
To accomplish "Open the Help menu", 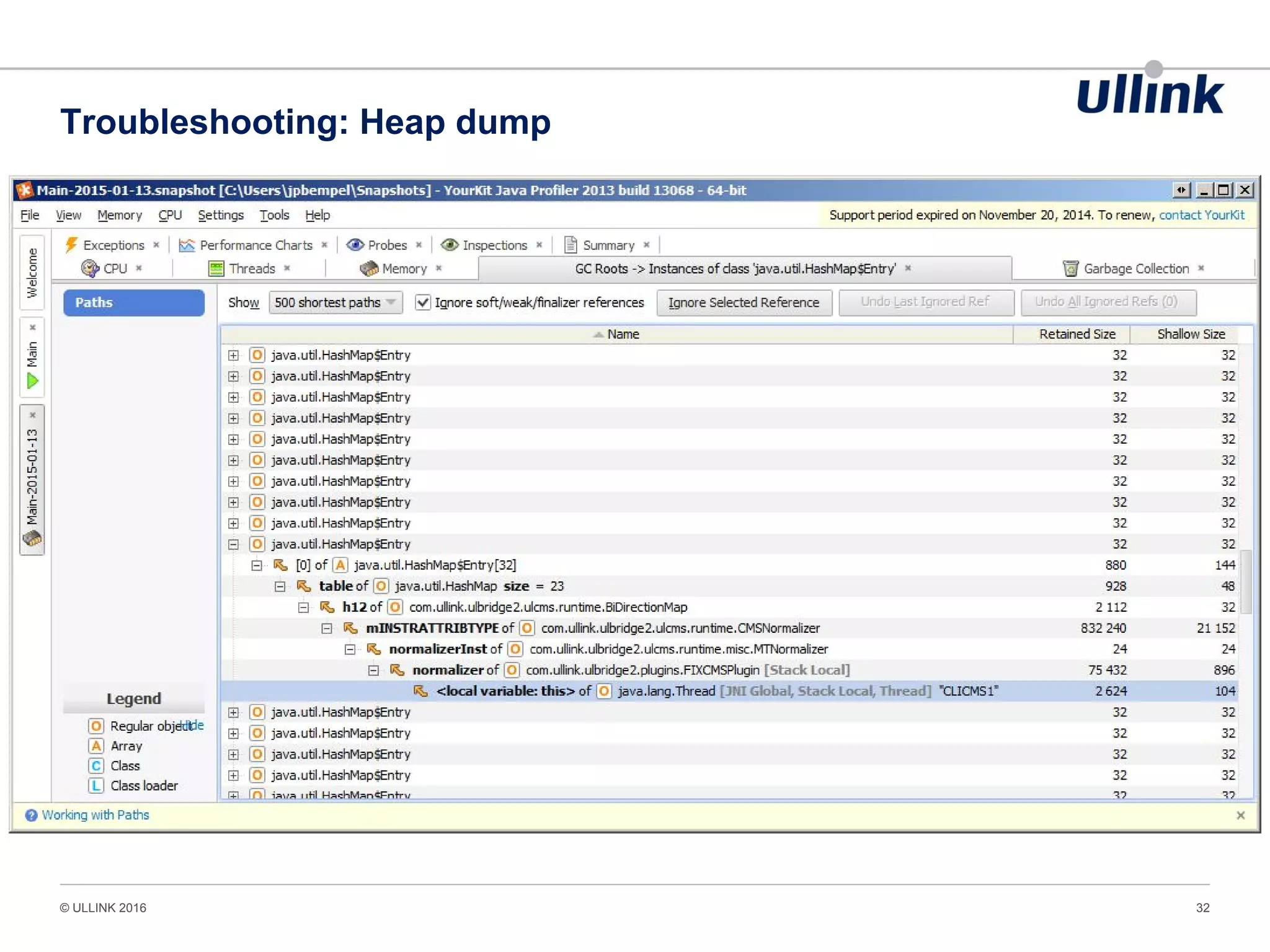I will tap(317, 215).
